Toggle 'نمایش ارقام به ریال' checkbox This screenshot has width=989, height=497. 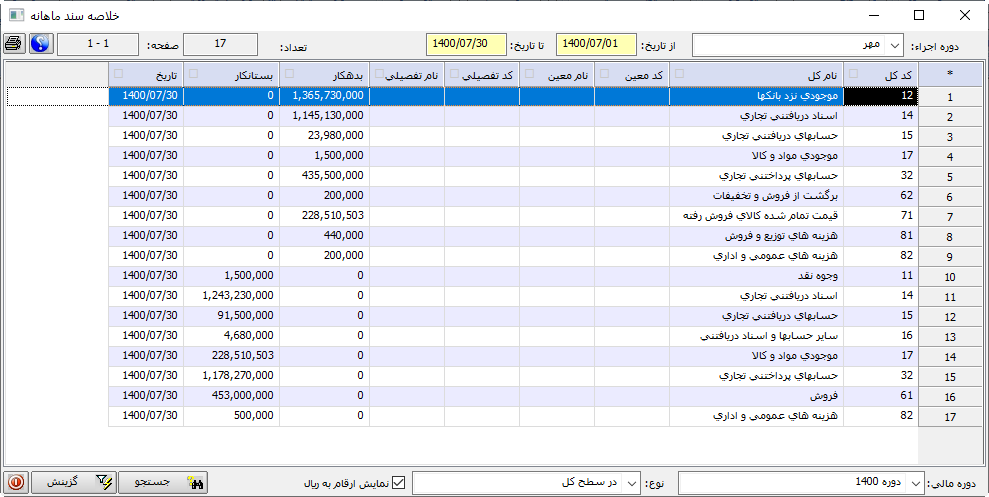tap(399, 483)
